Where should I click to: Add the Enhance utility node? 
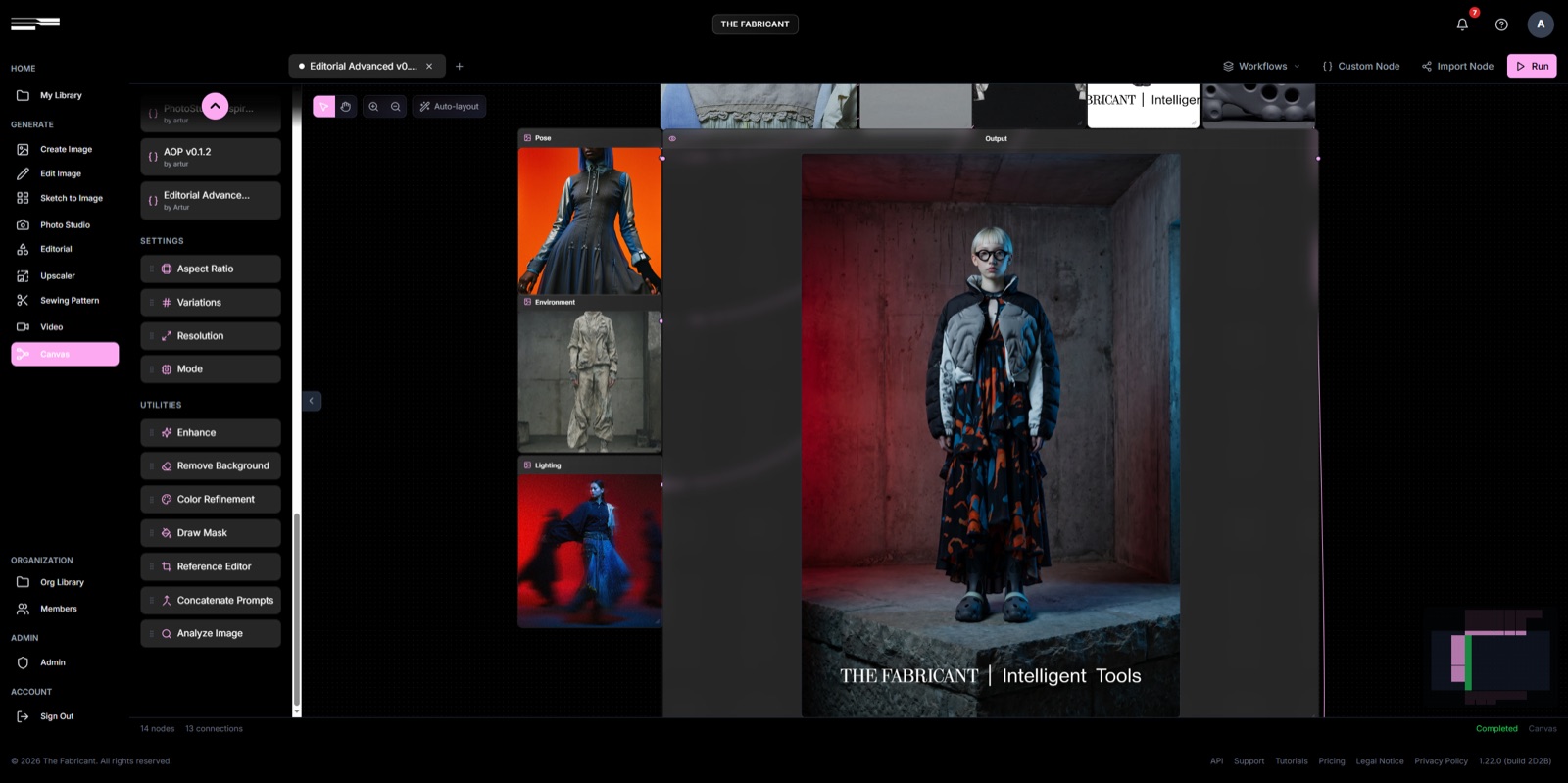pyautogui.click(x=211, y=432)
